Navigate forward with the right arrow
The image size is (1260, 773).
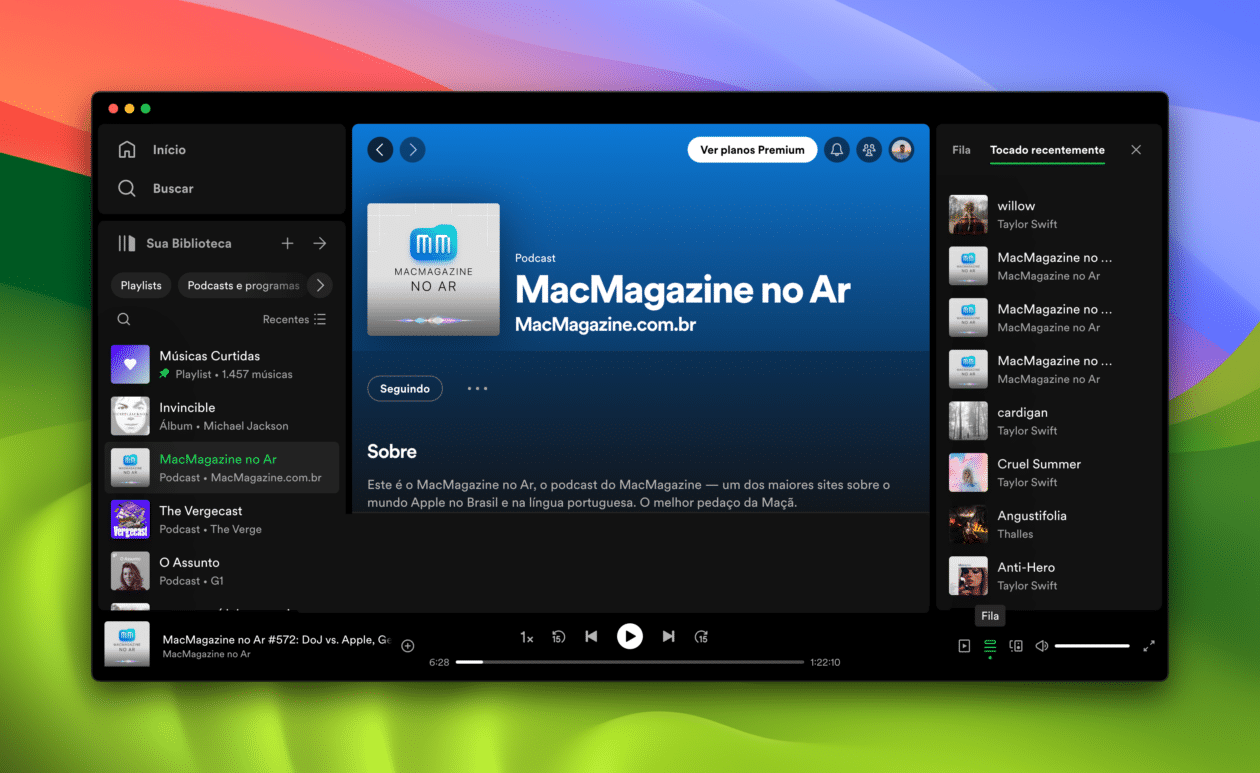(x=413, y=150)
